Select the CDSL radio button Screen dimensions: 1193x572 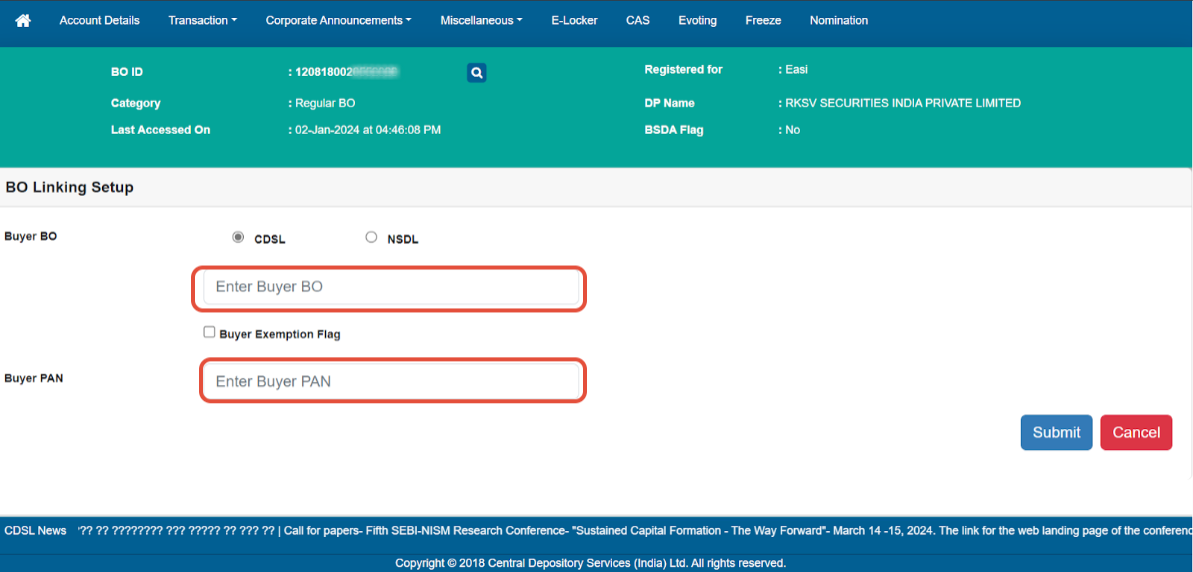pos(238,238)
